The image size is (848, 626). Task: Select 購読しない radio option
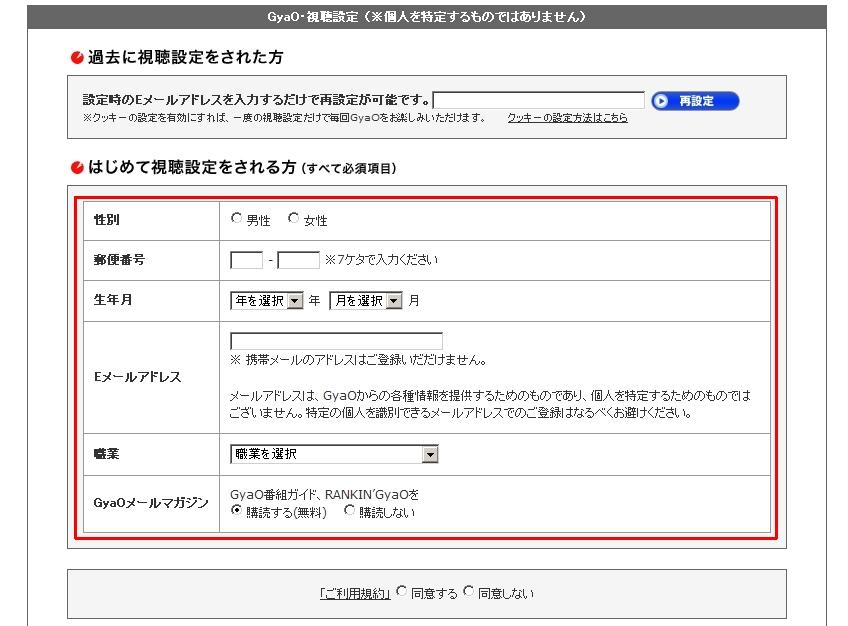349,510
